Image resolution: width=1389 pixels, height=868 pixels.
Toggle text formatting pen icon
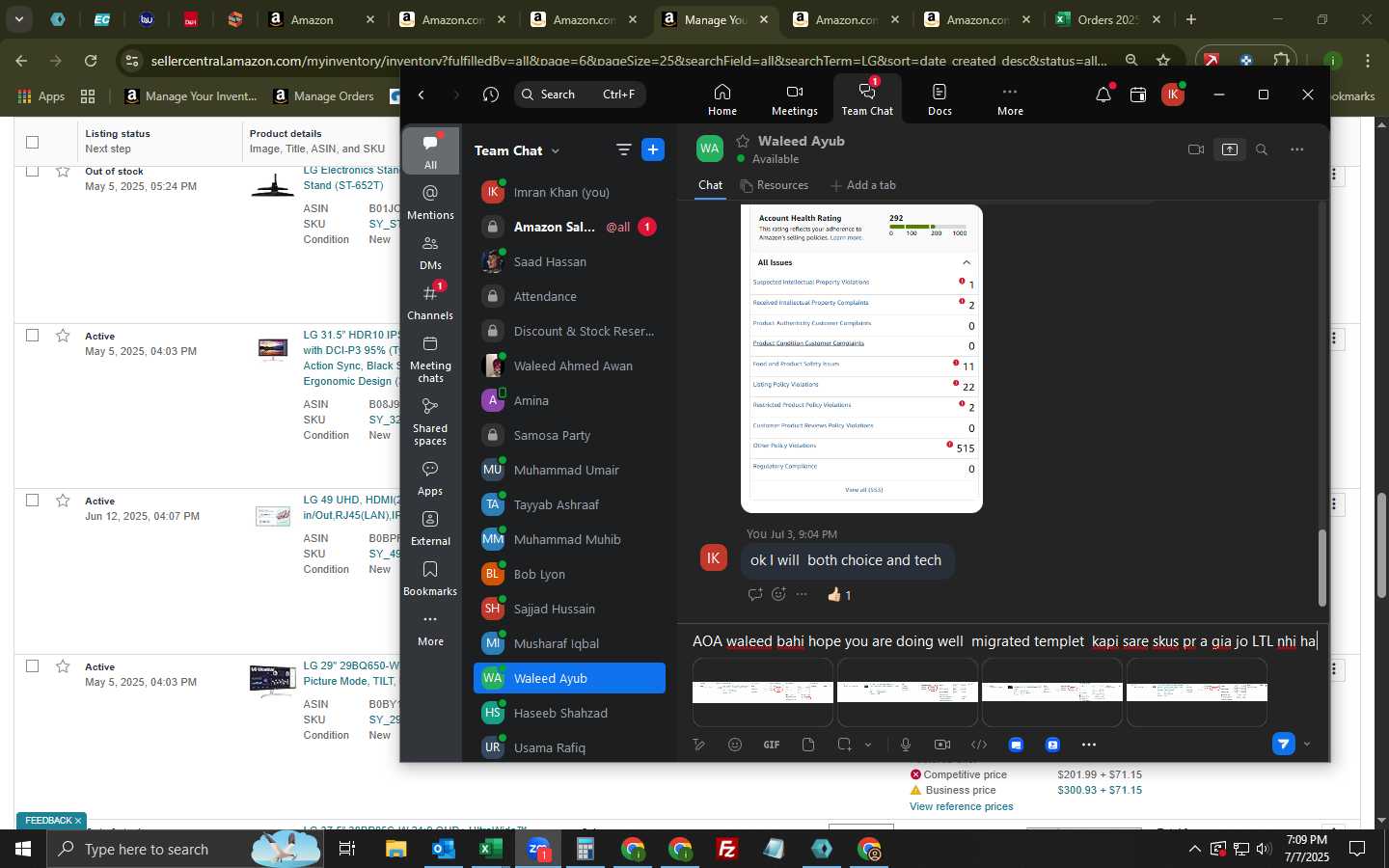(699, 745)
